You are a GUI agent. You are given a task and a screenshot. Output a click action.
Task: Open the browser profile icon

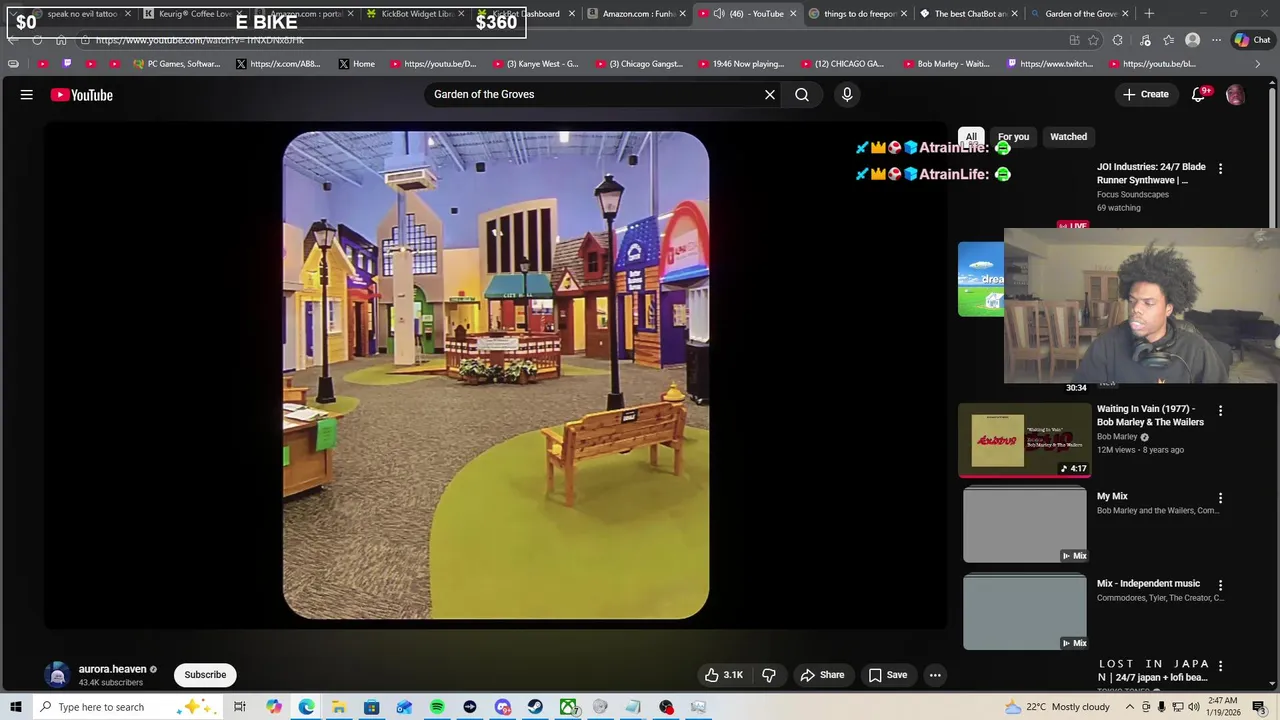1192,40
